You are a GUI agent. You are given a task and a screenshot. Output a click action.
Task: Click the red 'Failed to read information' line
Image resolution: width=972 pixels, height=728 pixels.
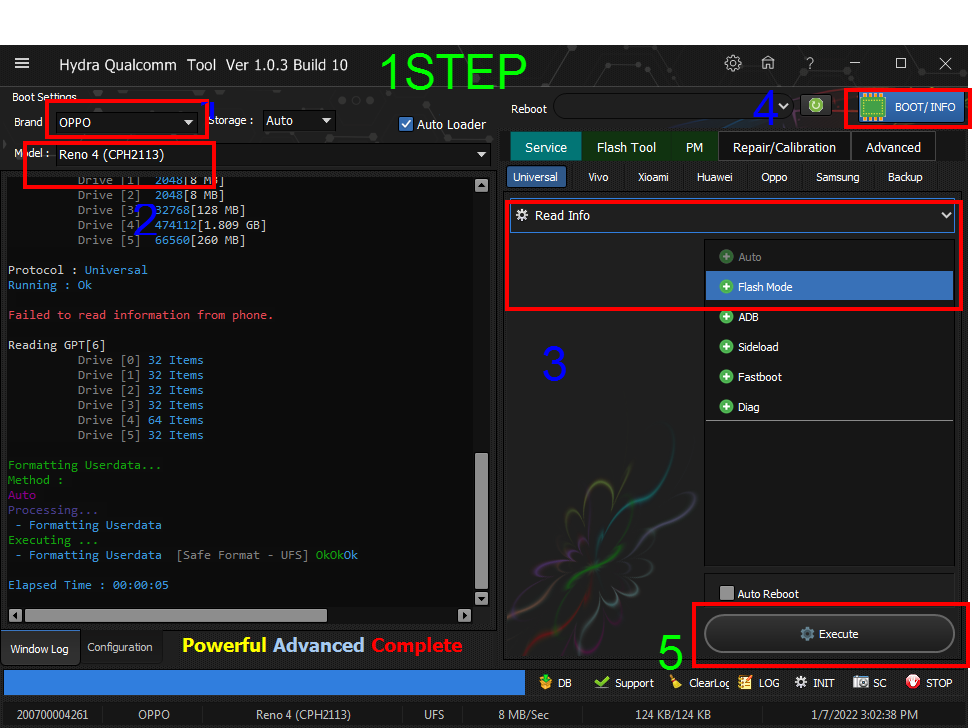pos(140,315)
